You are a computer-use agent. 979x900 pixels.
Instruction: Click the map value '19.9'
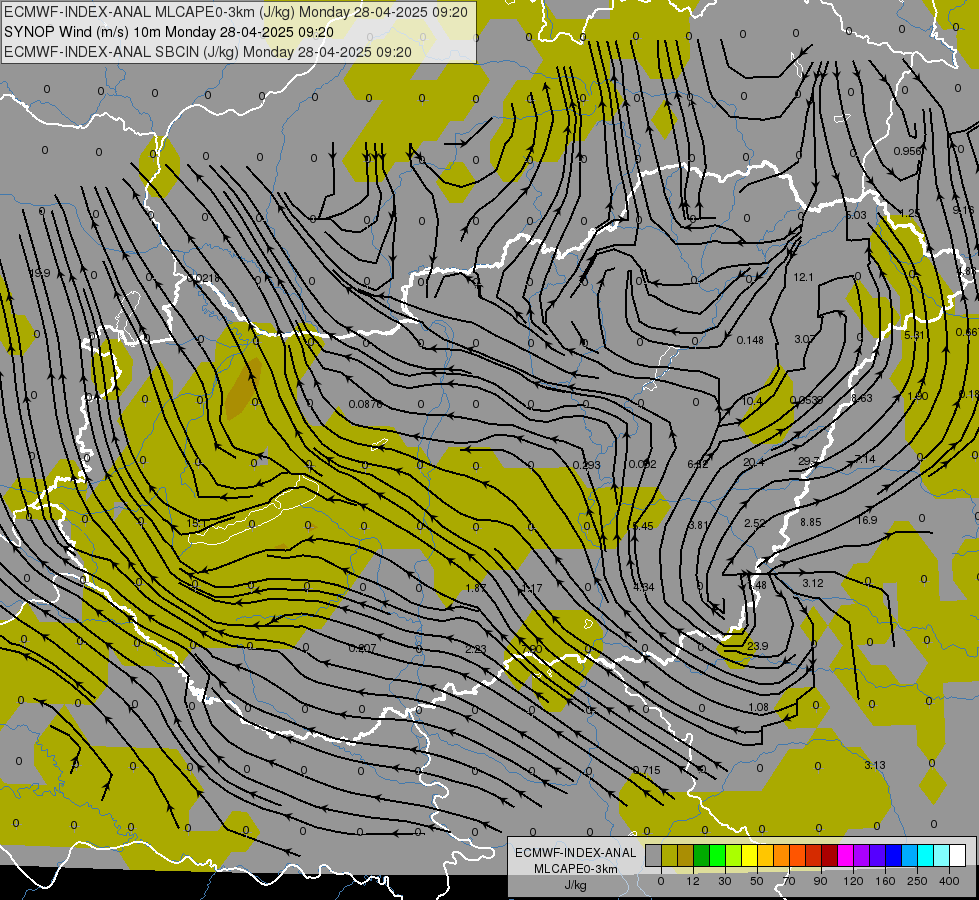coord(40,273)
